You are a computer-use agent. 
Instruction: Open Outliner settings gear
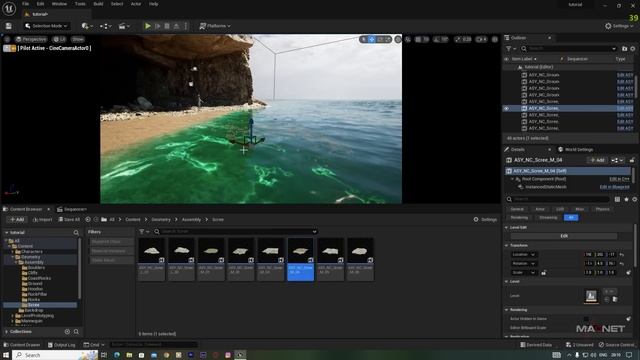pyautogui.click(x=633, y=49)
